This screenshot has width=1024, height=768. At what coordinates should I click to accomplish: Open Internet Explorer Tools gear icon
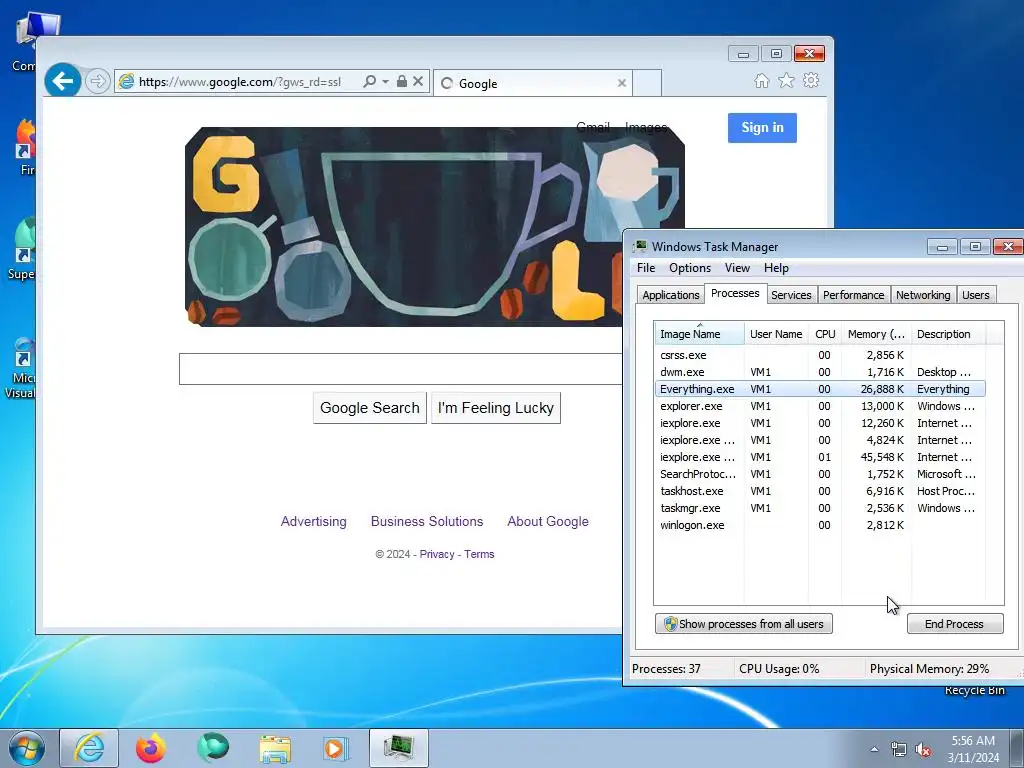(811, 80)
